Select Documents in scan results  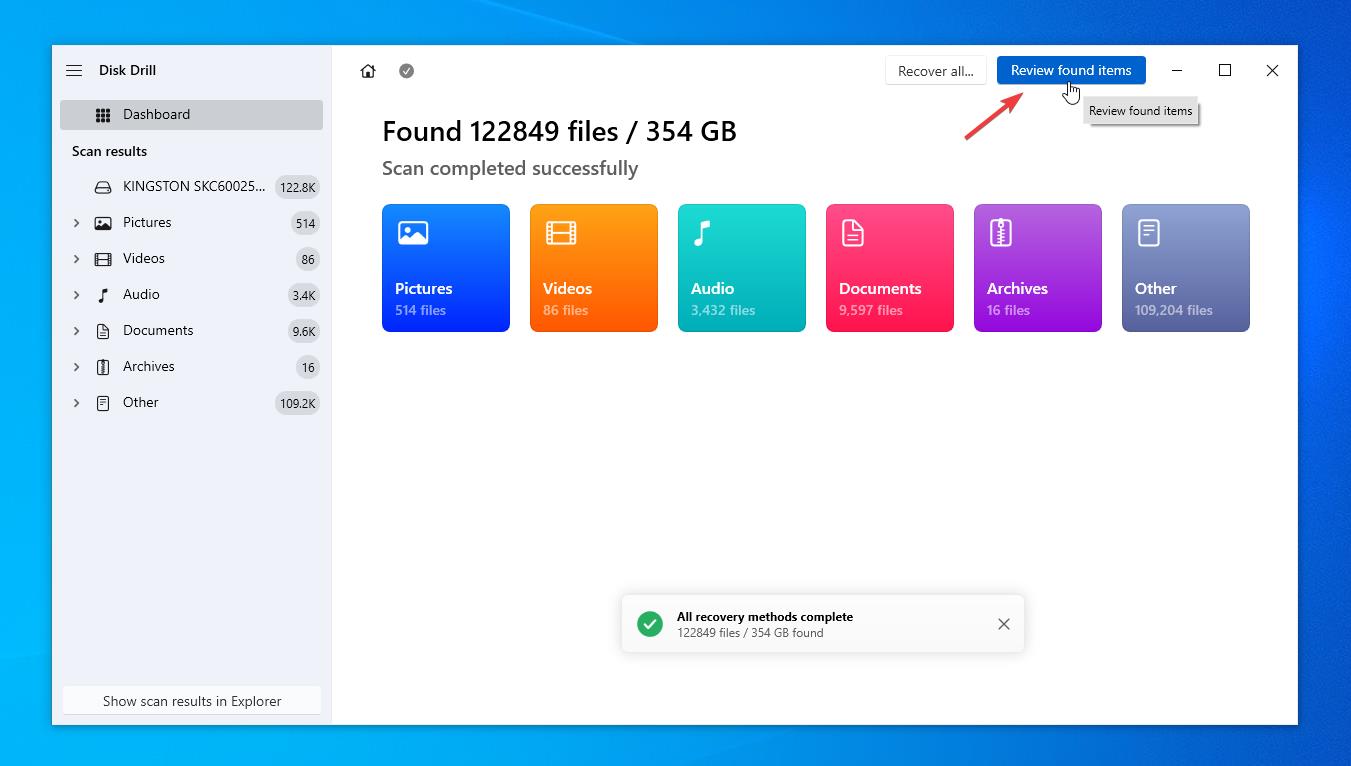click(191, 331)
